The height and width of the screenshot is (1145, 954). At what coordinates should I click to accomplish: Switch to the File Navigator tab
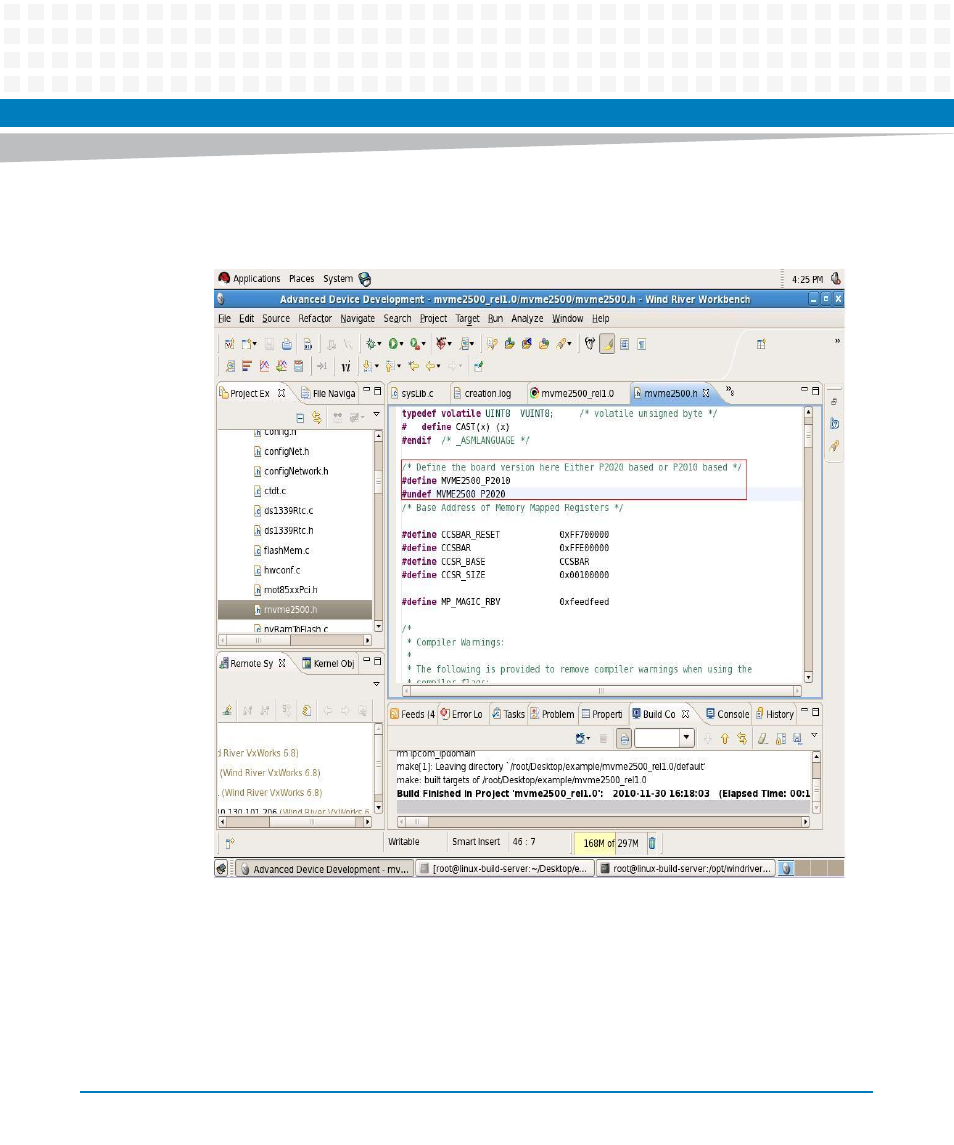[x=328, y=393]
